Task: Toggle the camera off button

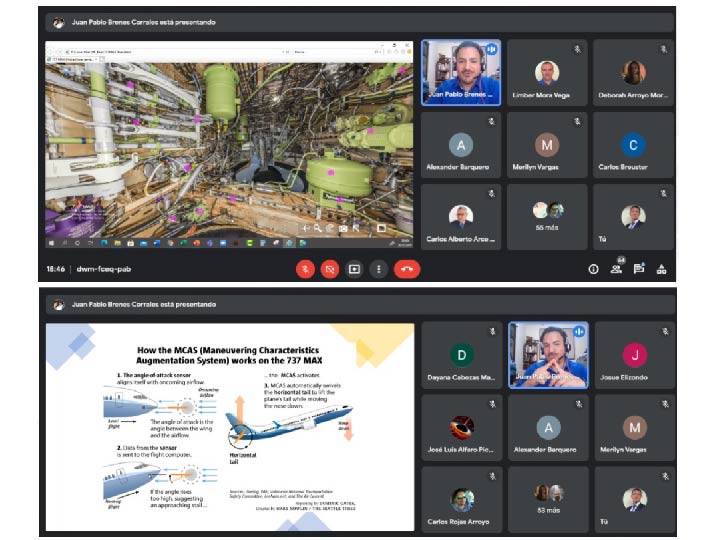Action: [x=330, y=269]
